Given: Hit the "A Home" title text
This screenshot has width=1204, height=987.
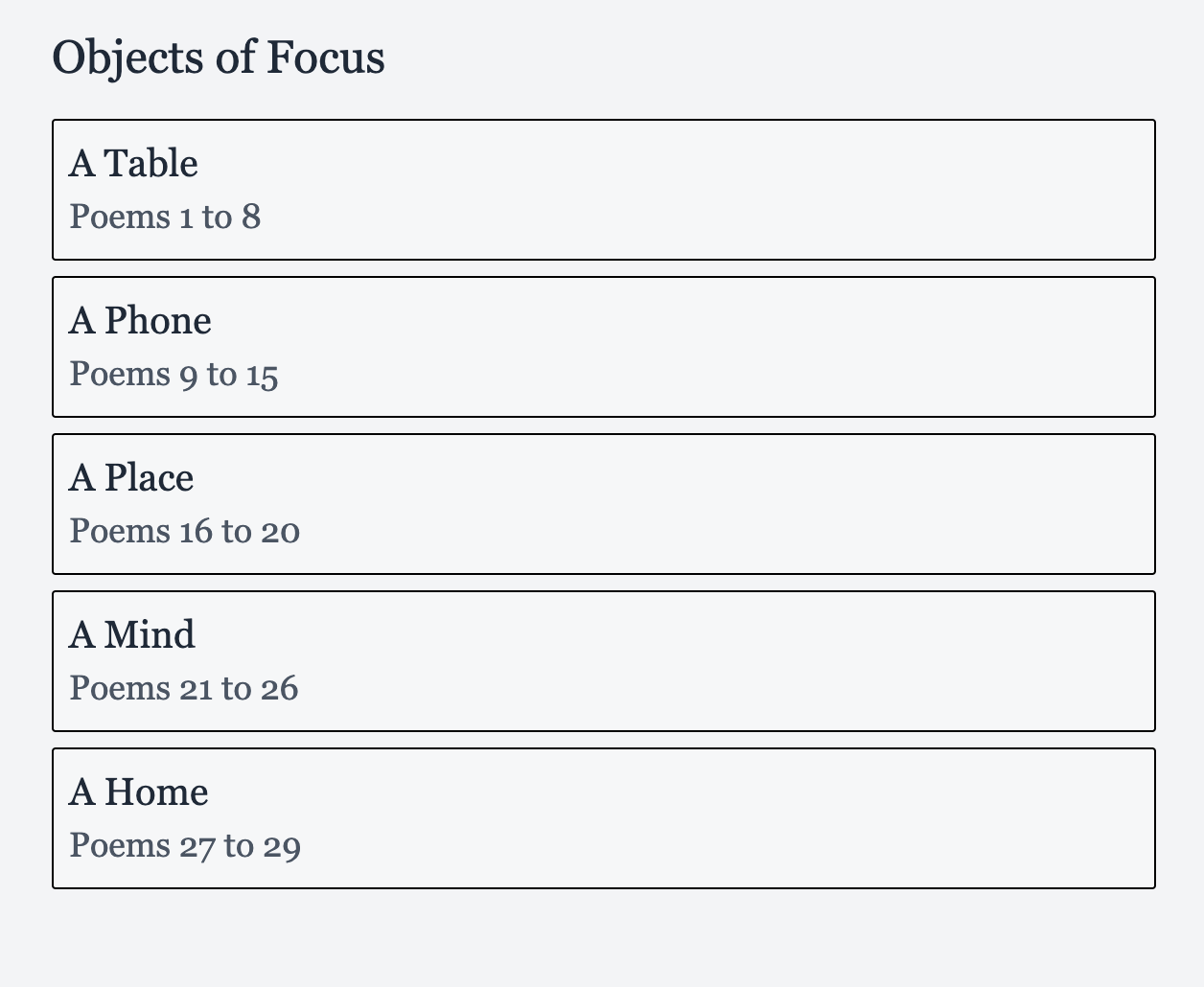Looking at the screenshot, I should click(x=139, y=792).
